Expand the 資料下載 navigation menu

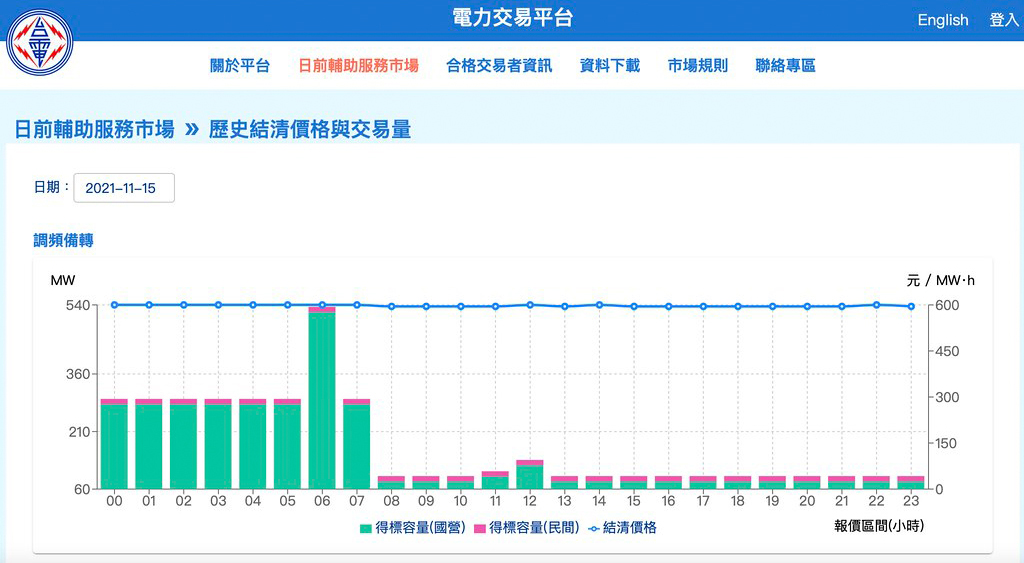point(610,66)
